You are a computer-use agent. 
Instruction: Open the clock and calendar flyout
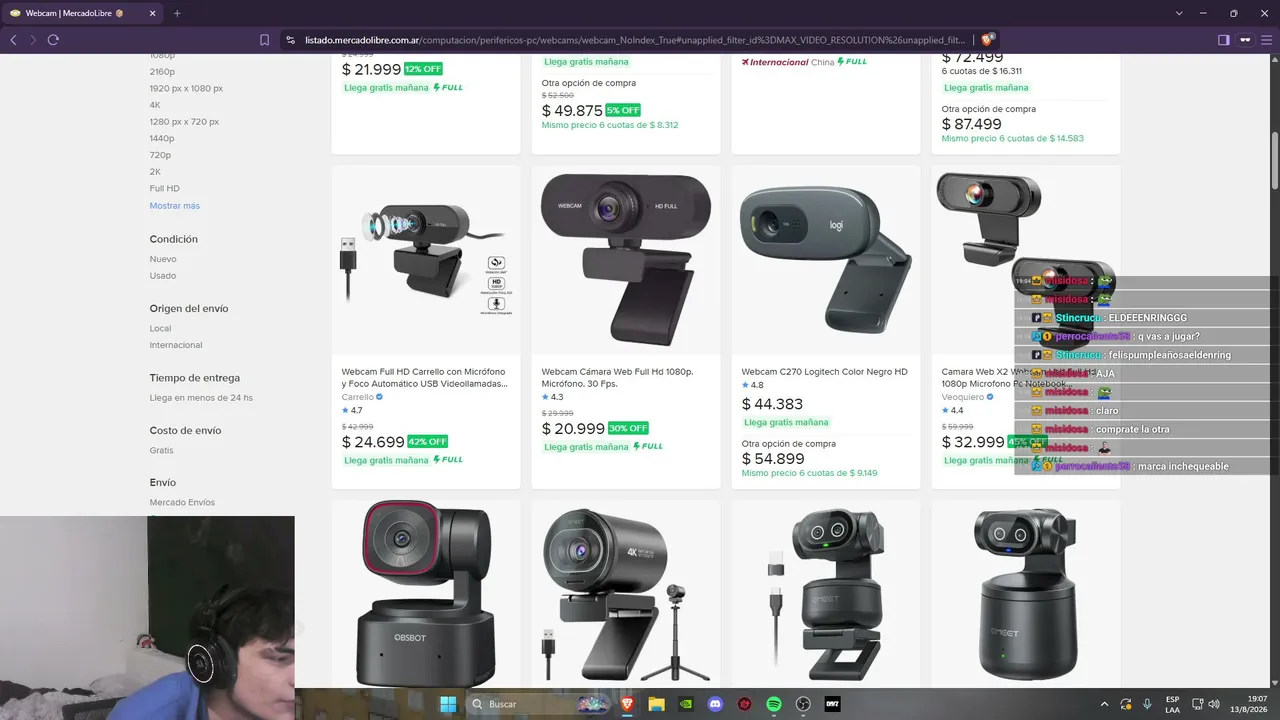1250,704
